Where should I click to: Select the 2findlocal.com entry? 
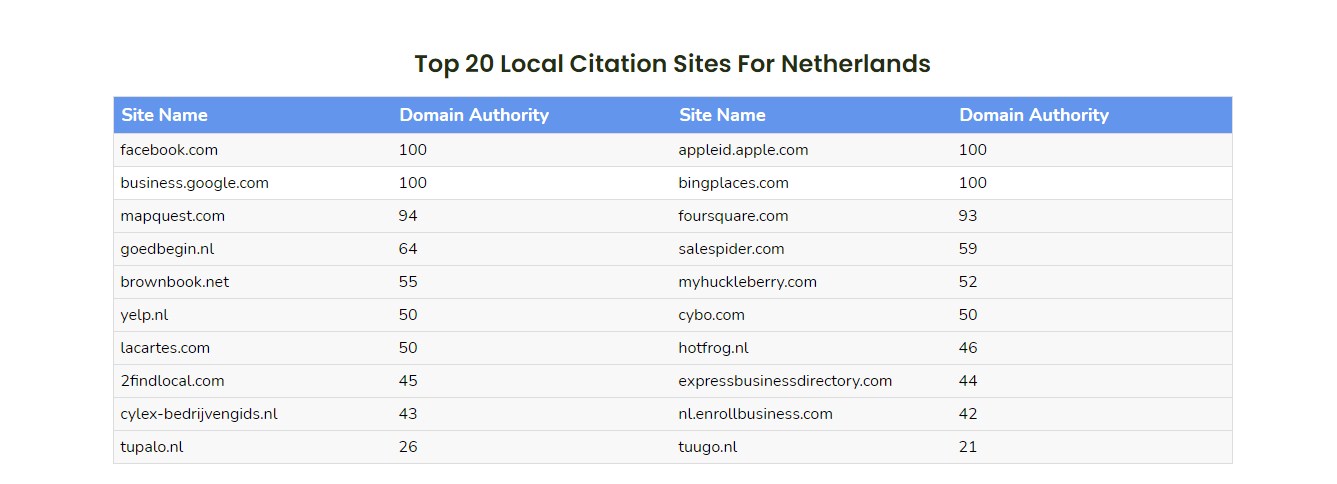click(x=172, y=381)
